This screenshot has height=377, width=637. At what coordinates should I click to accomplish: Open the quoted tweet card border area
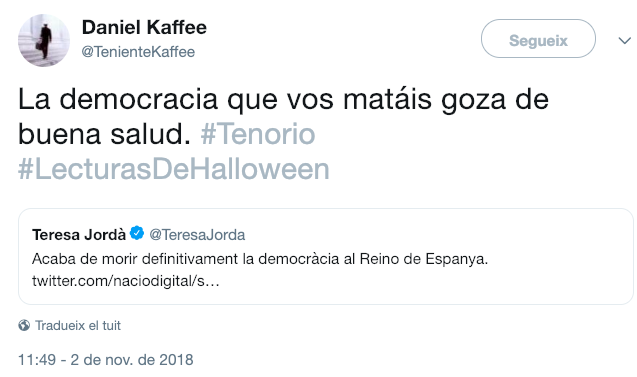(x=326, y=256)
